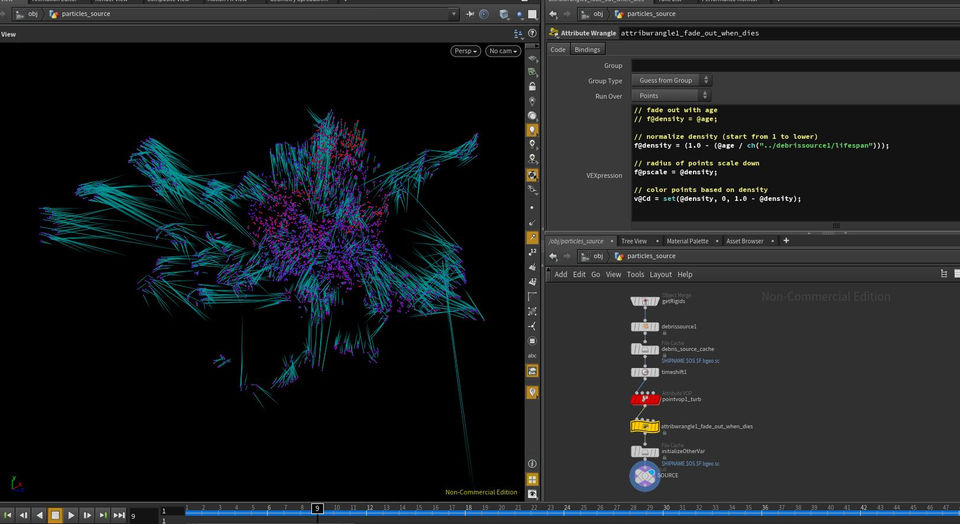Expand the Group Type dropdown
The height and width of the screenshot is (524, 960).
click(x=670, y=80)
